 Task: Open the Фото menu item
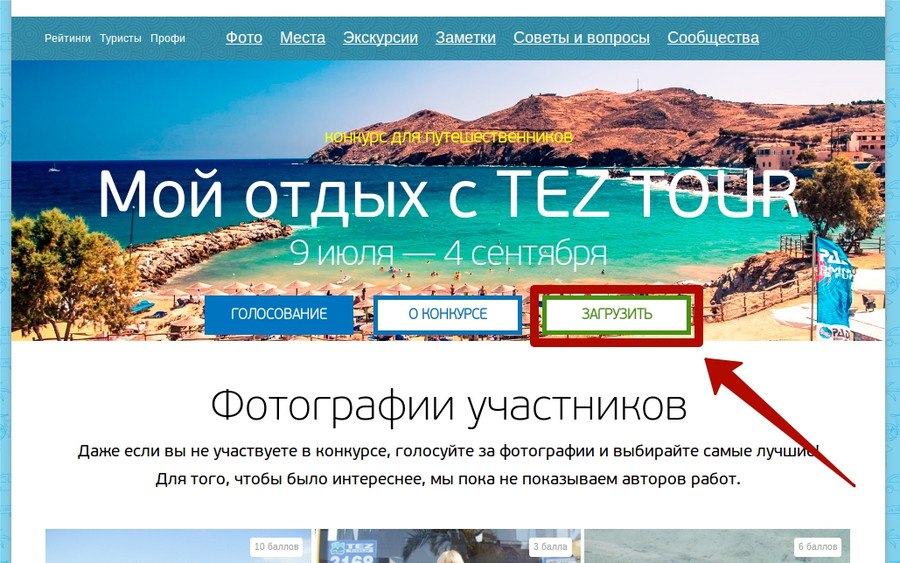coord(244,38)
